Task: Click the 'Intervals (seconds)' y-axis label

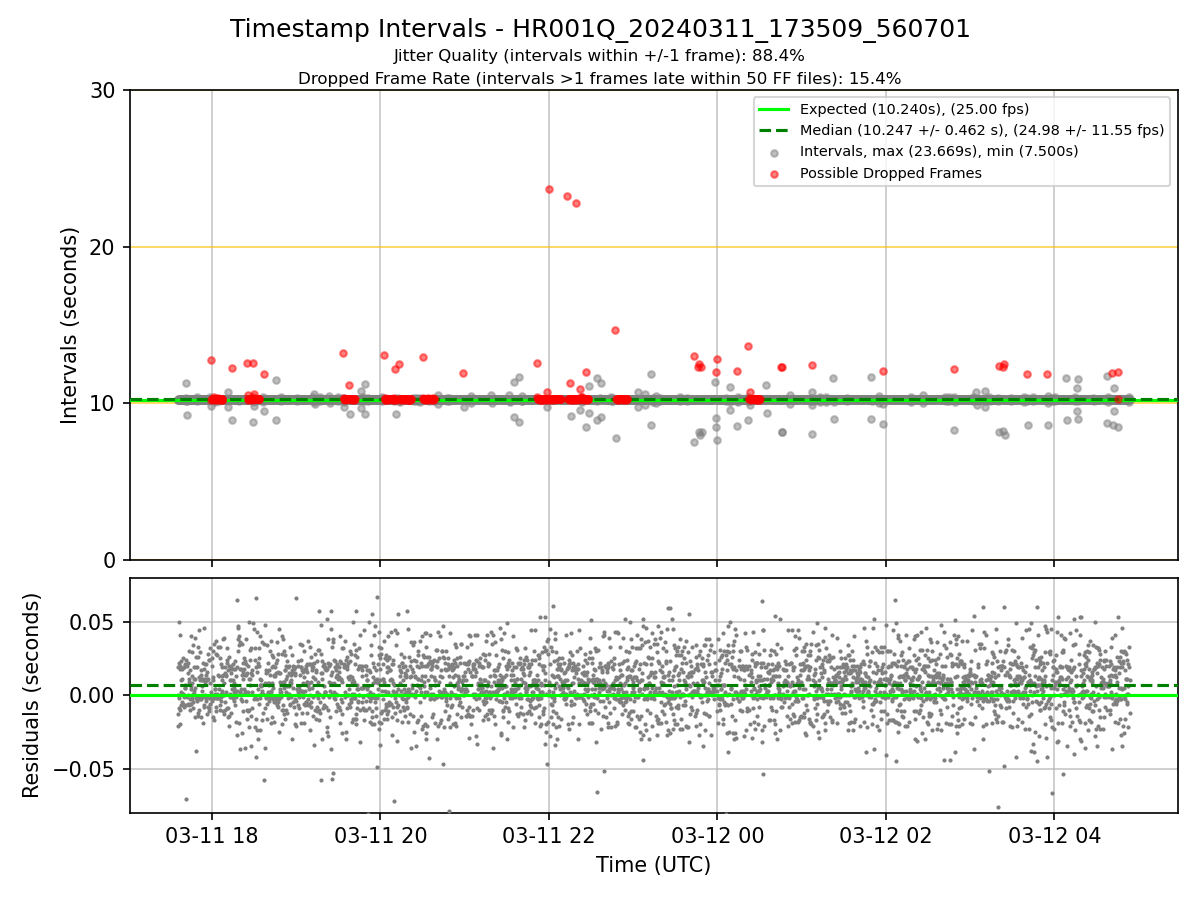Action: click(x=70, y=325)
